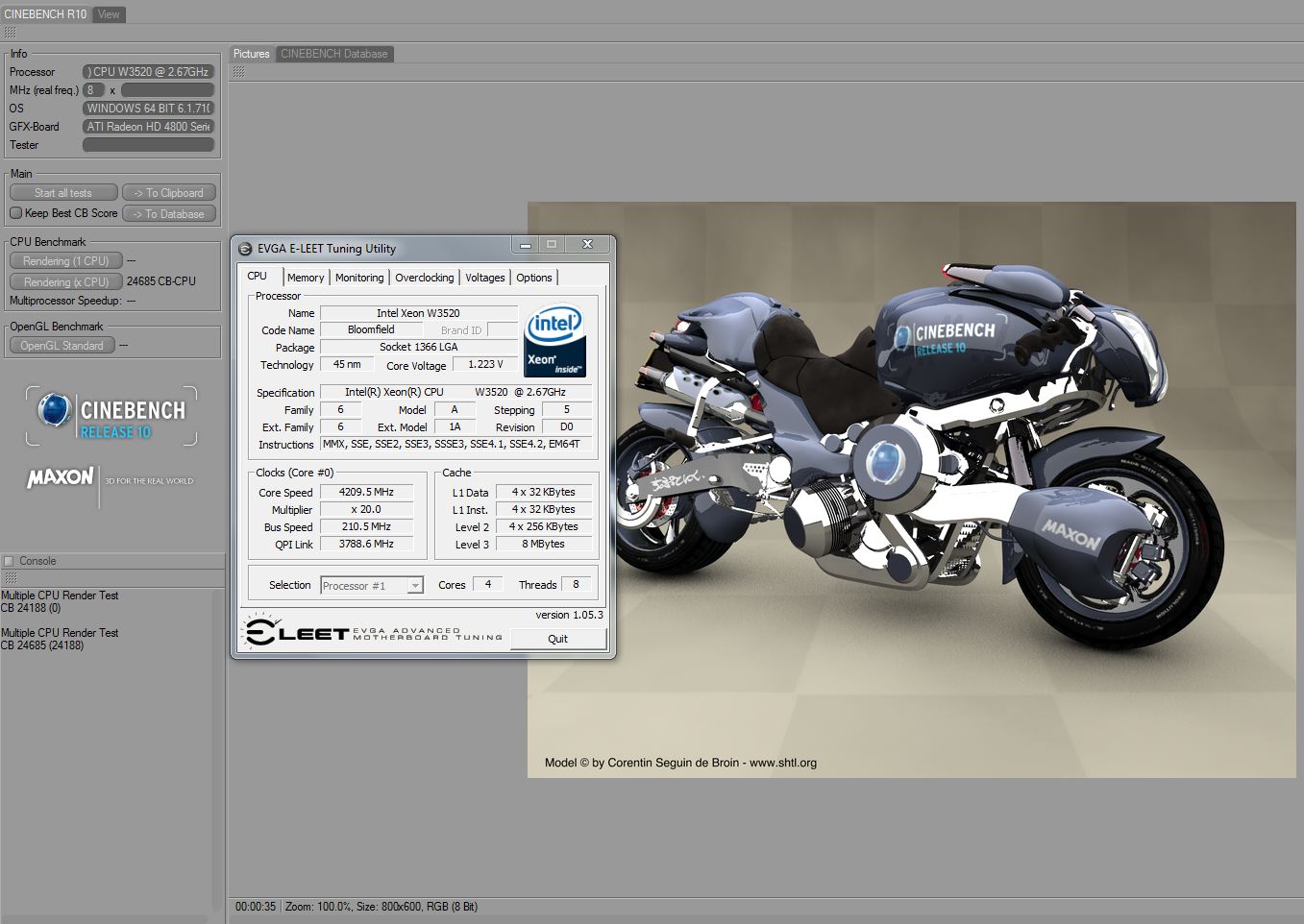
Task: Select the CPU tab in E-LEET
Action: click(258, 276)
